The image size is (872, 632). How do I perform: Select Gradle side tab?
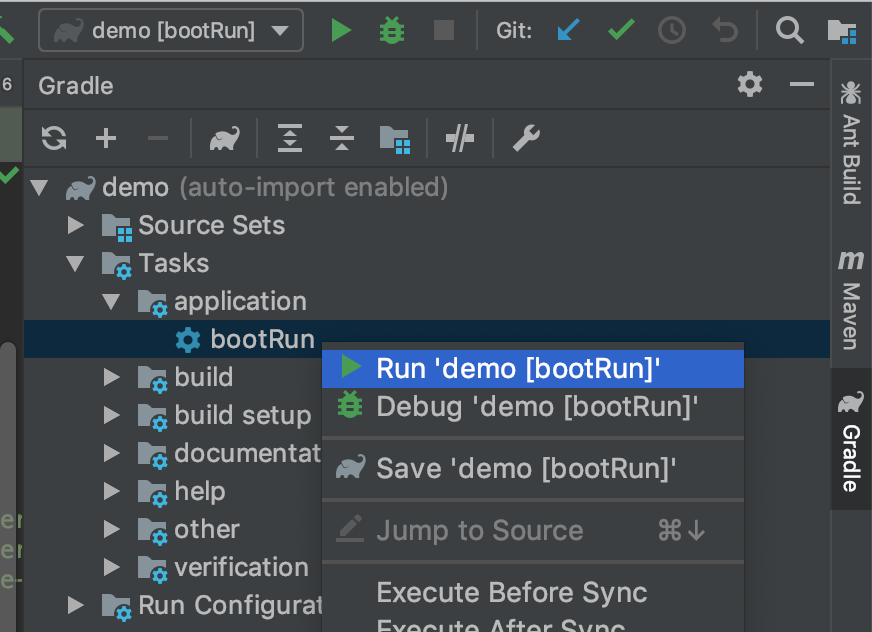[x=851, y=441]
